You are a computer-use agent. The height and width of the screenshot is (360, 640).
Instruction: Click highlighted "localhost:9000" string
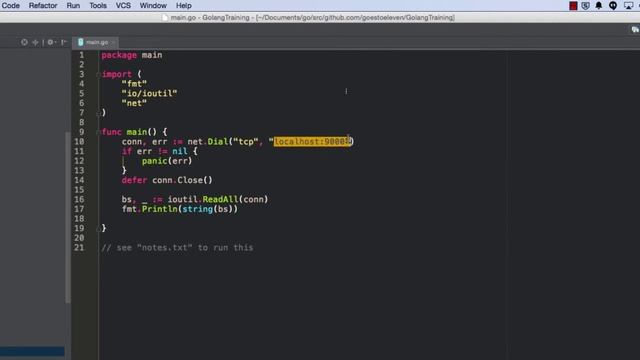(x=312, y=142)
